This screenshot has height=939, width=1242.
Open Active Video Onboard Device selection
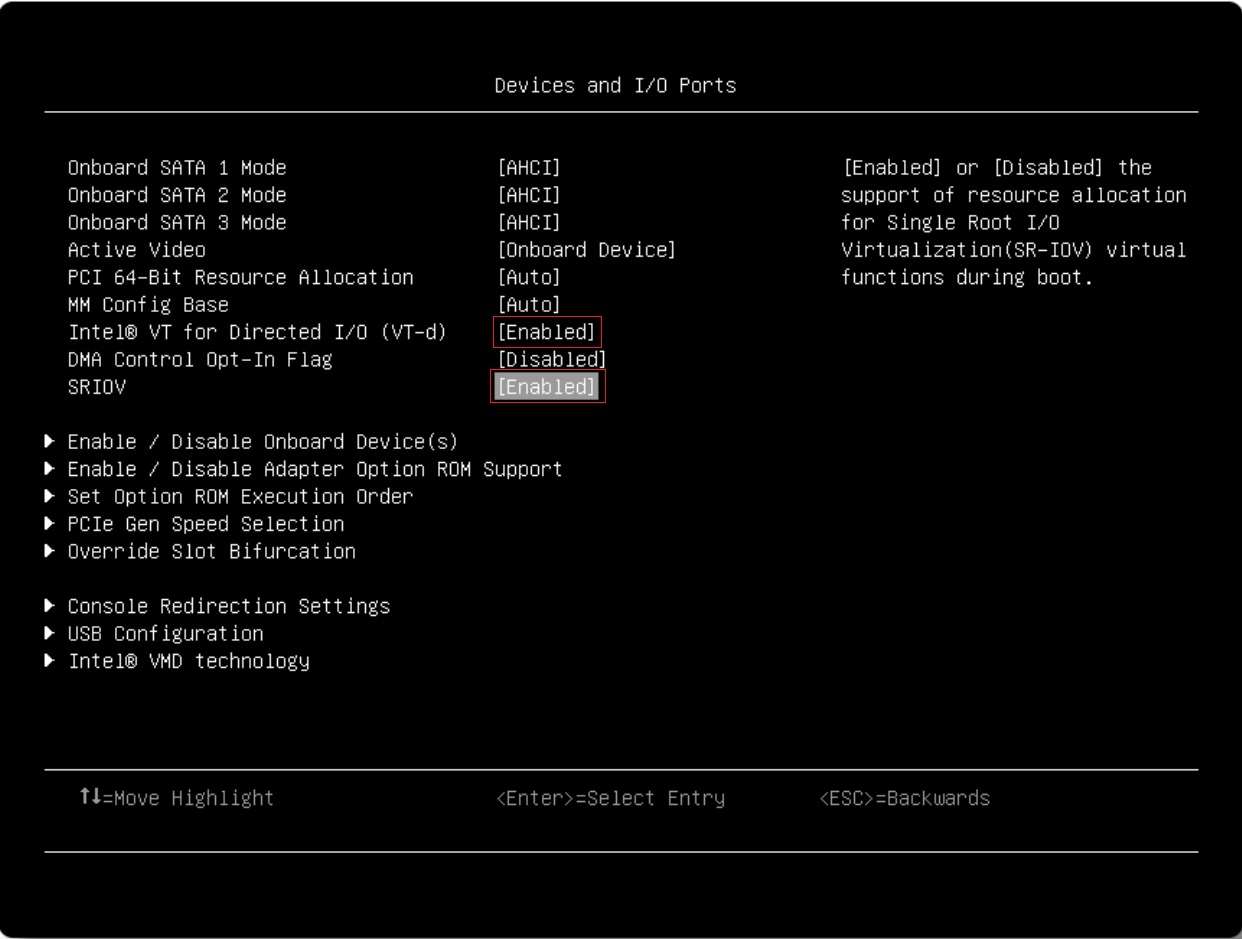tap(586, 249)
